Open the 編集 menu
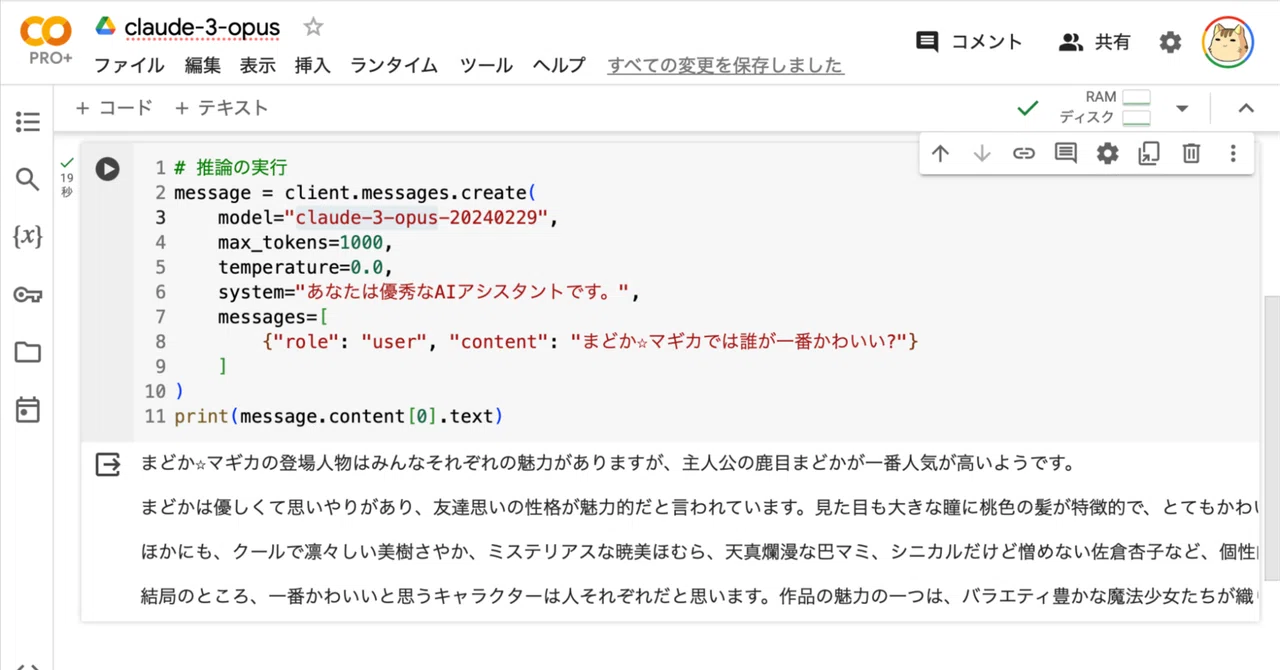Image resolution: width=1280 pixels, height=670 pixels. point(203,65)
